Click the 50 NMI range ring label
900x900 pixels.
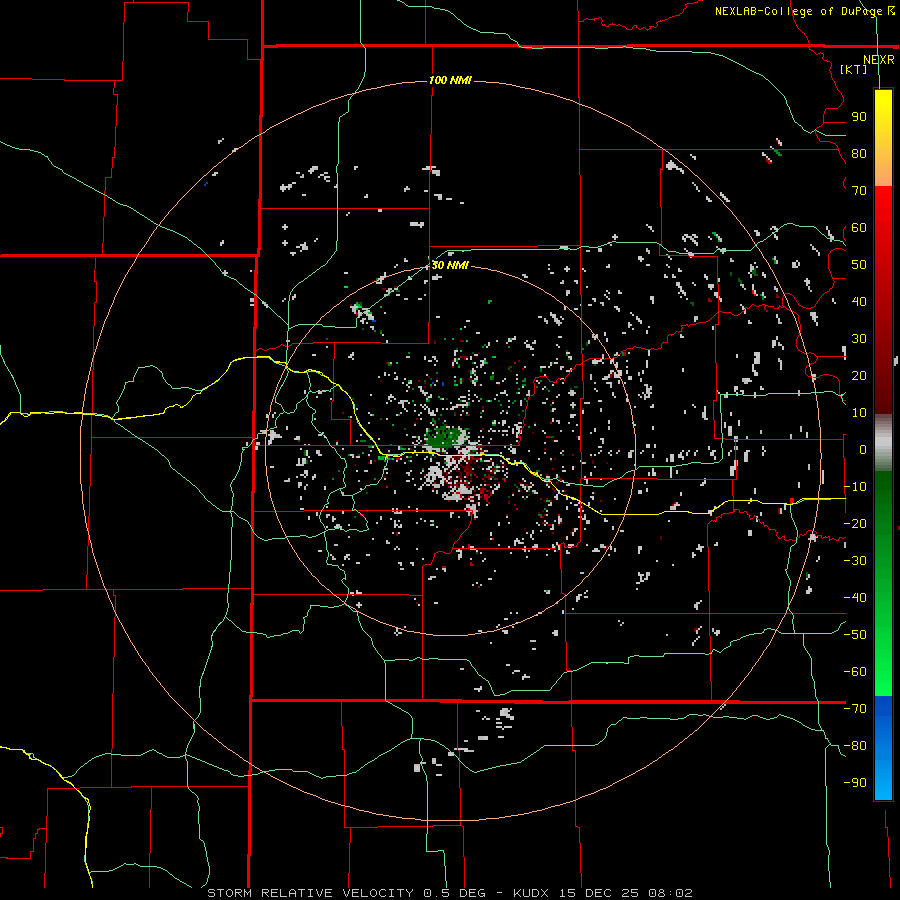450,265
